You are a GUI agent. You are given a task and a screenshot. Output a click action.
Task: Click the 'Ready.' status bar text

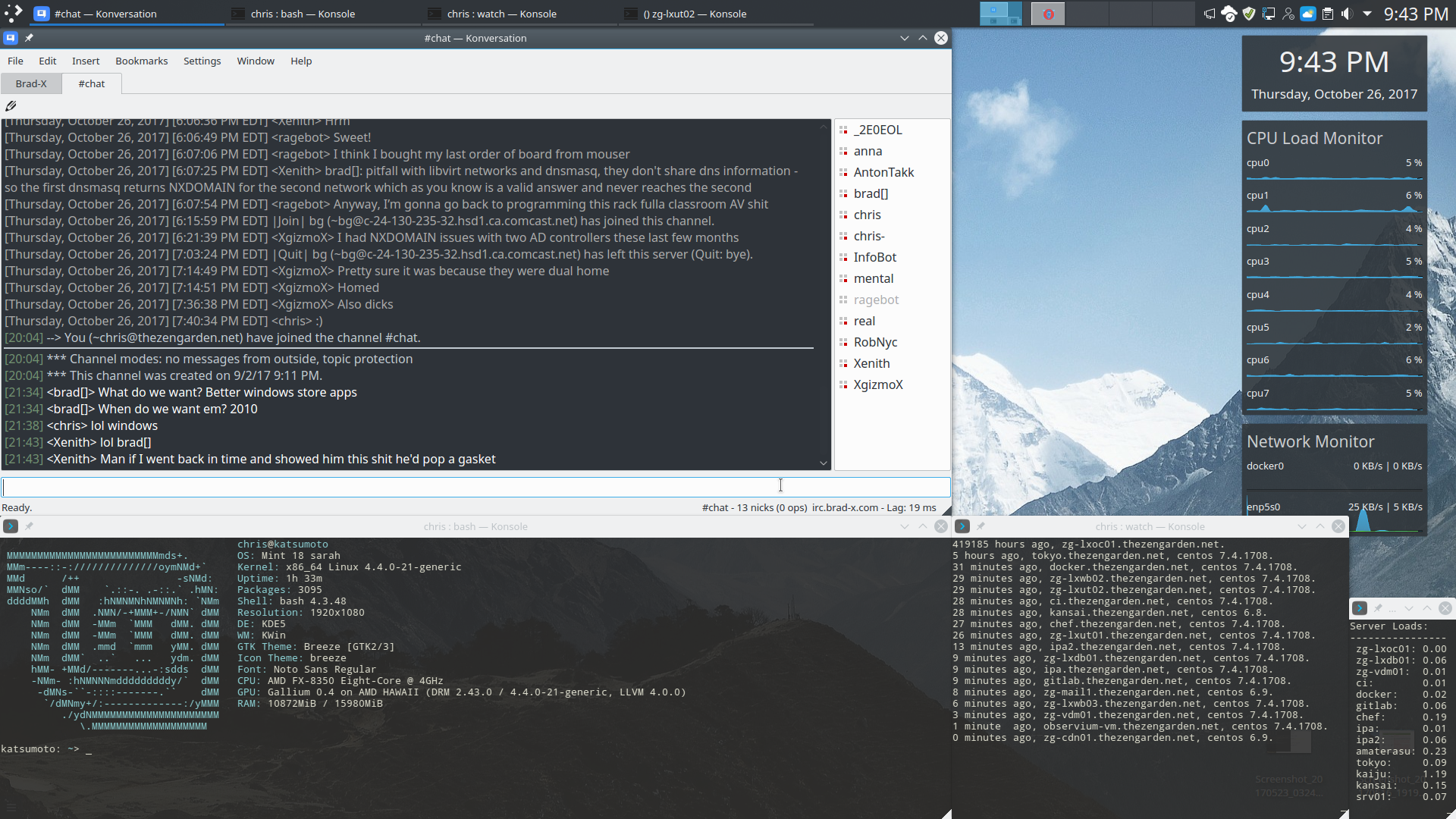[x=17, y=507]
